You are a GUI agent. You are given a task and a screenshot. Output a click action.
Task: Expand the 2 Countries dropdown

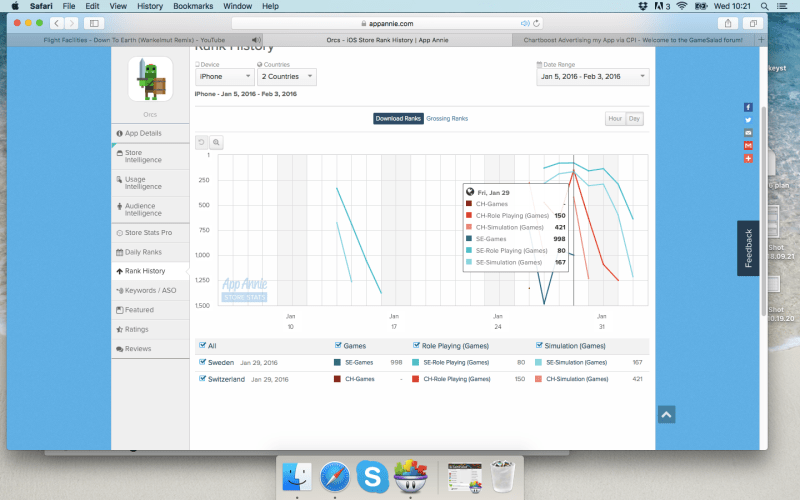coord(287,77)
